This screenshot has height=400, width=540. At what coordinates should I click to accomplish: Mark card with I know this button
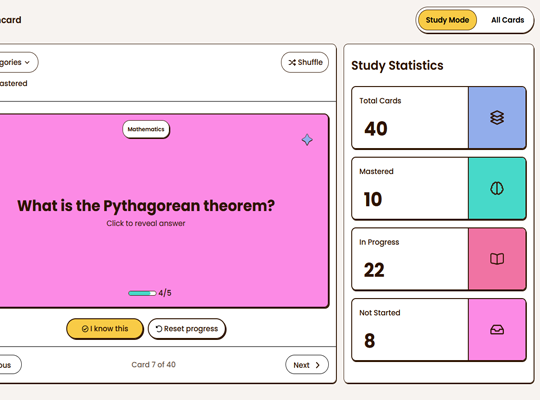(x=105, y=329)
